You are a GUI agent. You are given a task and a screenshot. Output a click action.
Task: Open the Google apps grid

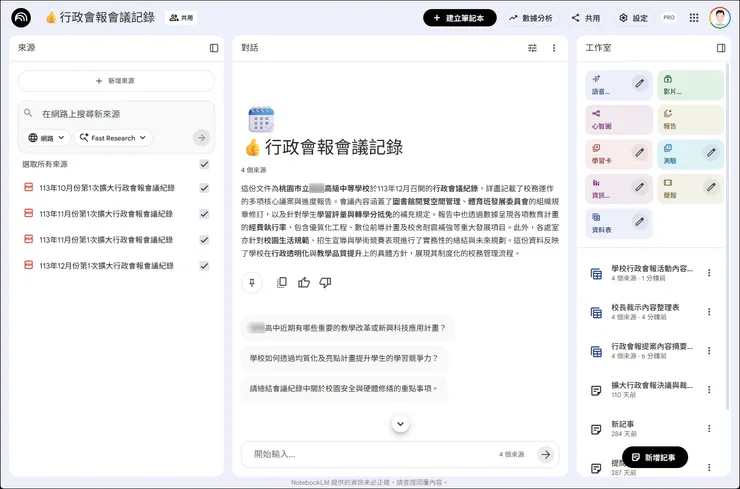pos(694,18)
